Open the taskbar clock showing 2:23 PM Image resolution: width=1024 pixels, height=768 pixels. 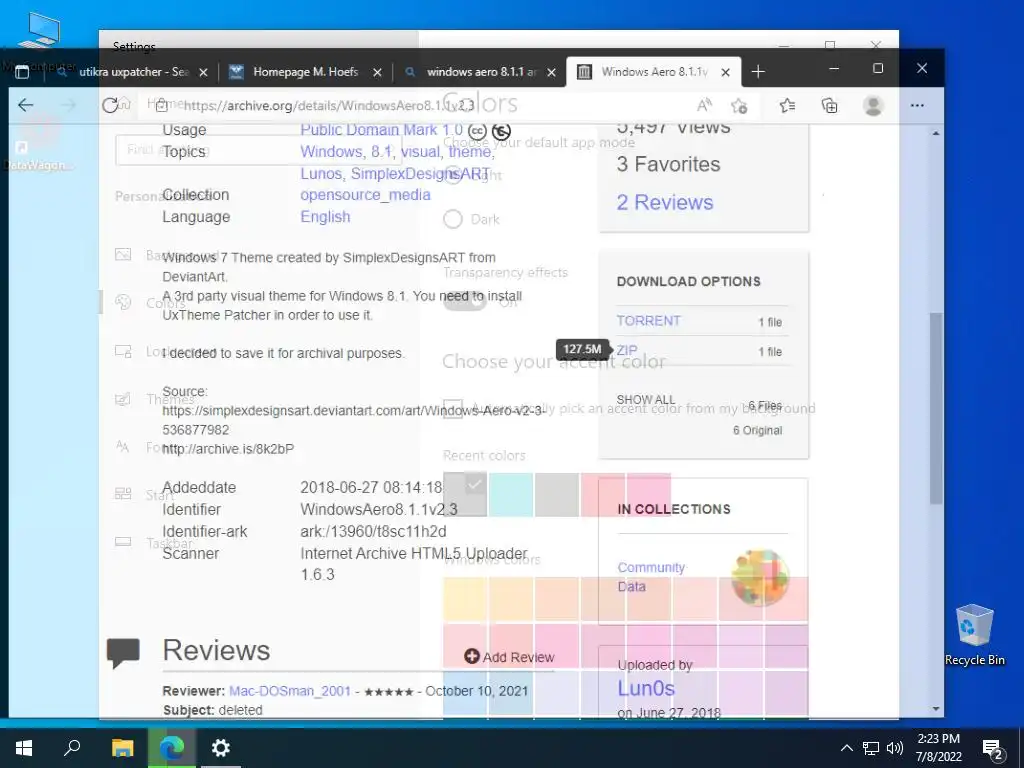click(938, 748)
